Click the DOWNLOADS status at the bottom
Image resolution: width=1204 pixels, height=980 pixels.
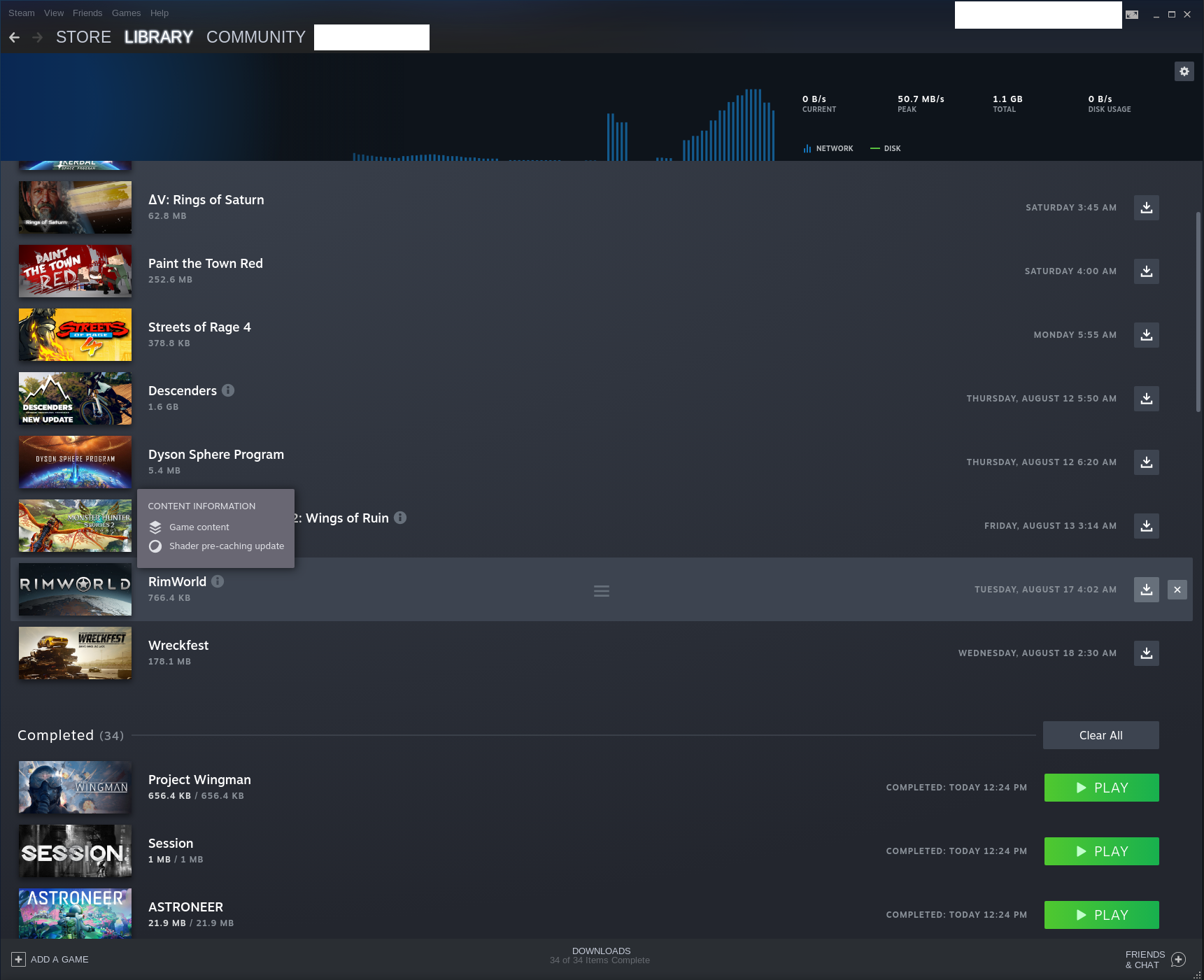(x=600, y=956)
